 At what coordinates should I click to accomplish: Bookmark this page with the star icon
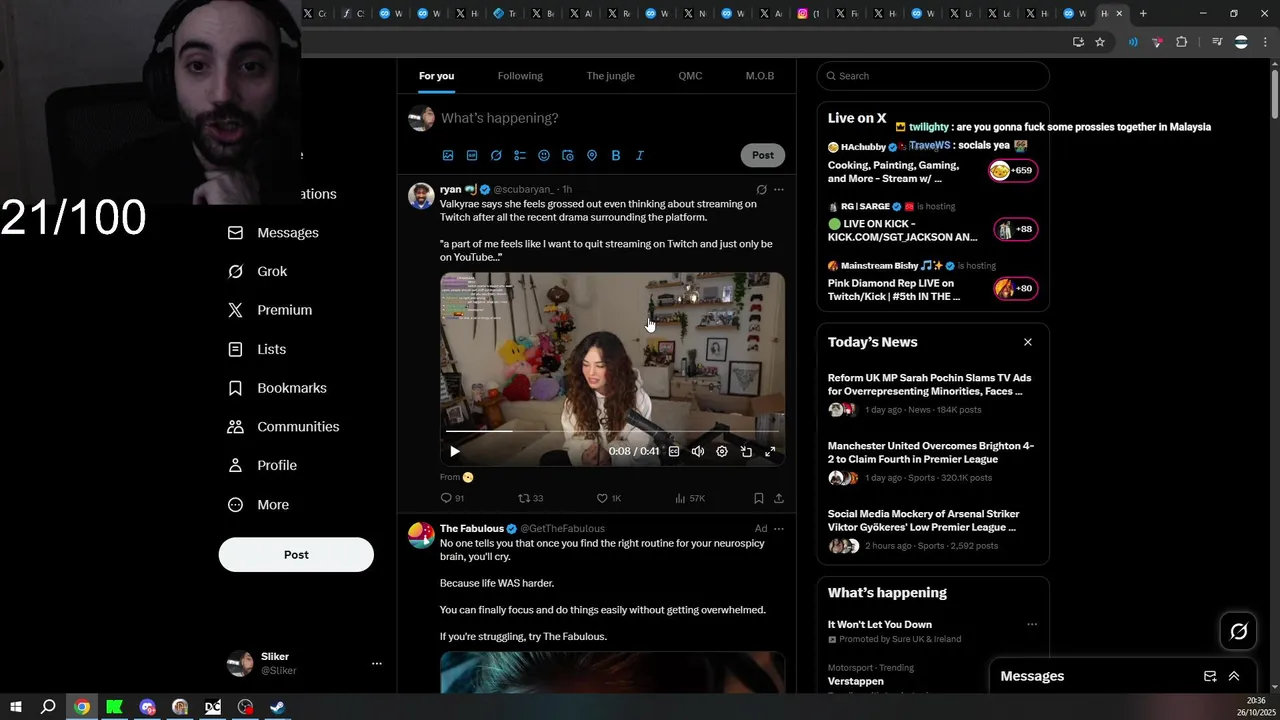1100,42
